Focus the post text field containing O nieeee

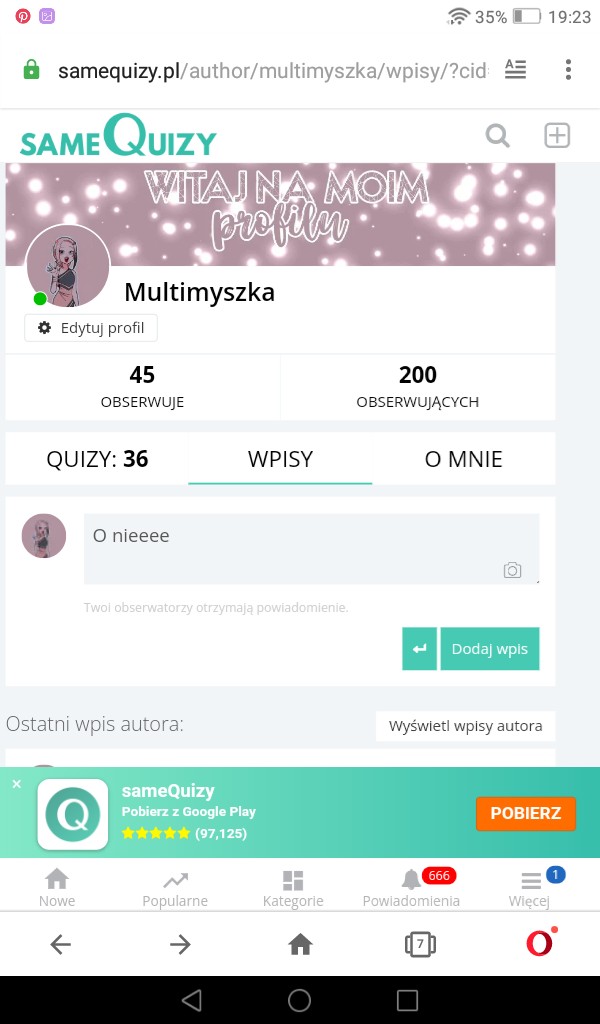coord(311,549)
